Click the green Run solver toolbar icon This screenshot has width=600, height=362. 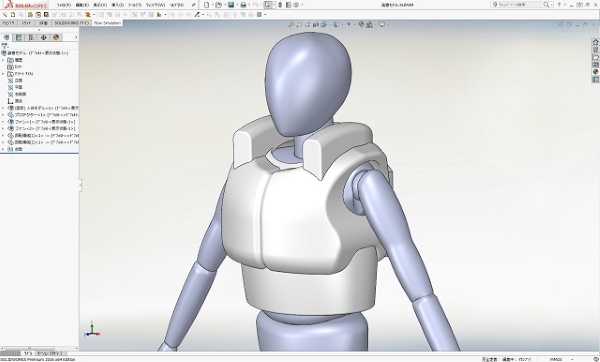pos(159,15)
